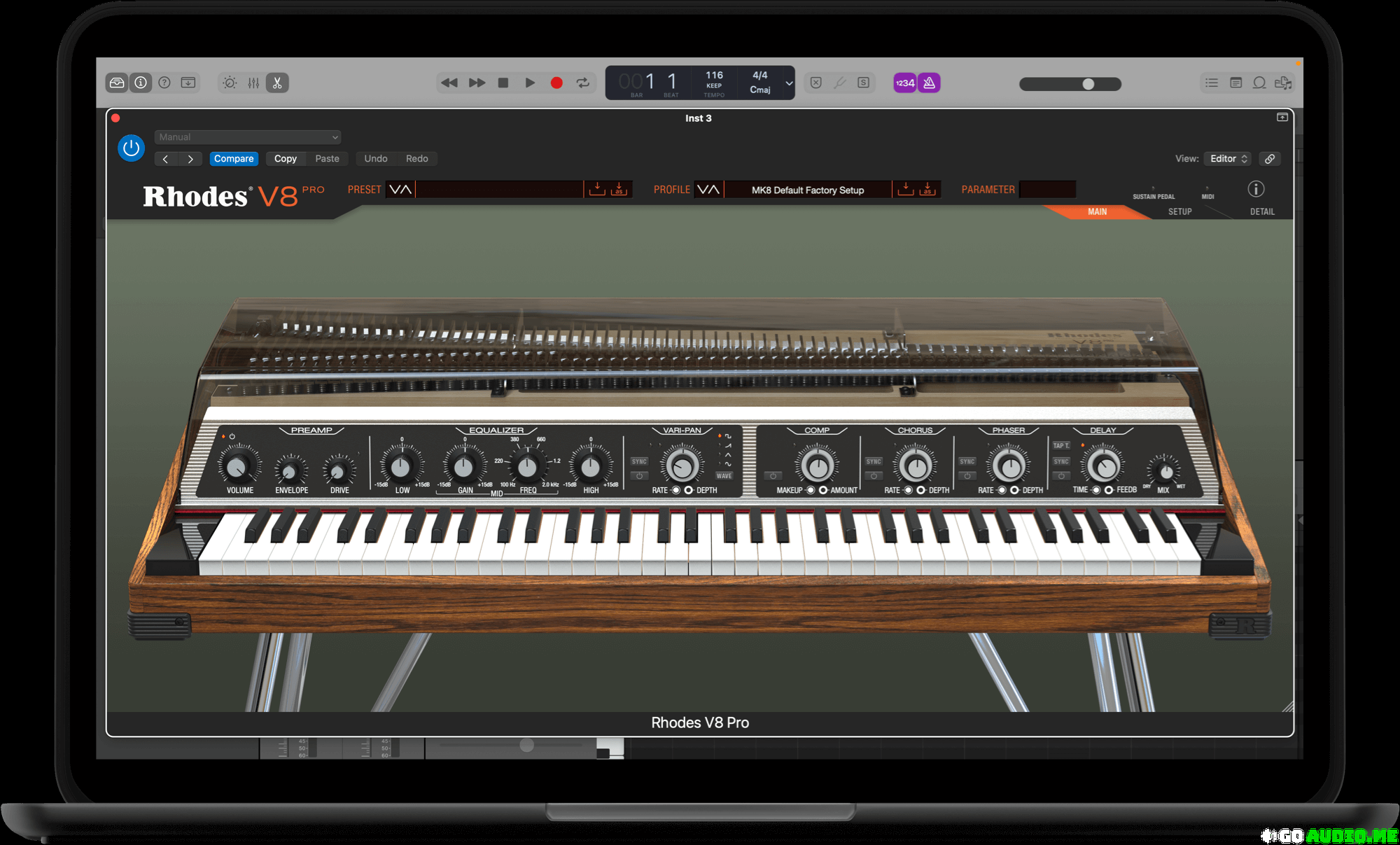Open the Rhodes info circle icon
The height and width of the screenshot is (845, 1400).
(1256, 189)
